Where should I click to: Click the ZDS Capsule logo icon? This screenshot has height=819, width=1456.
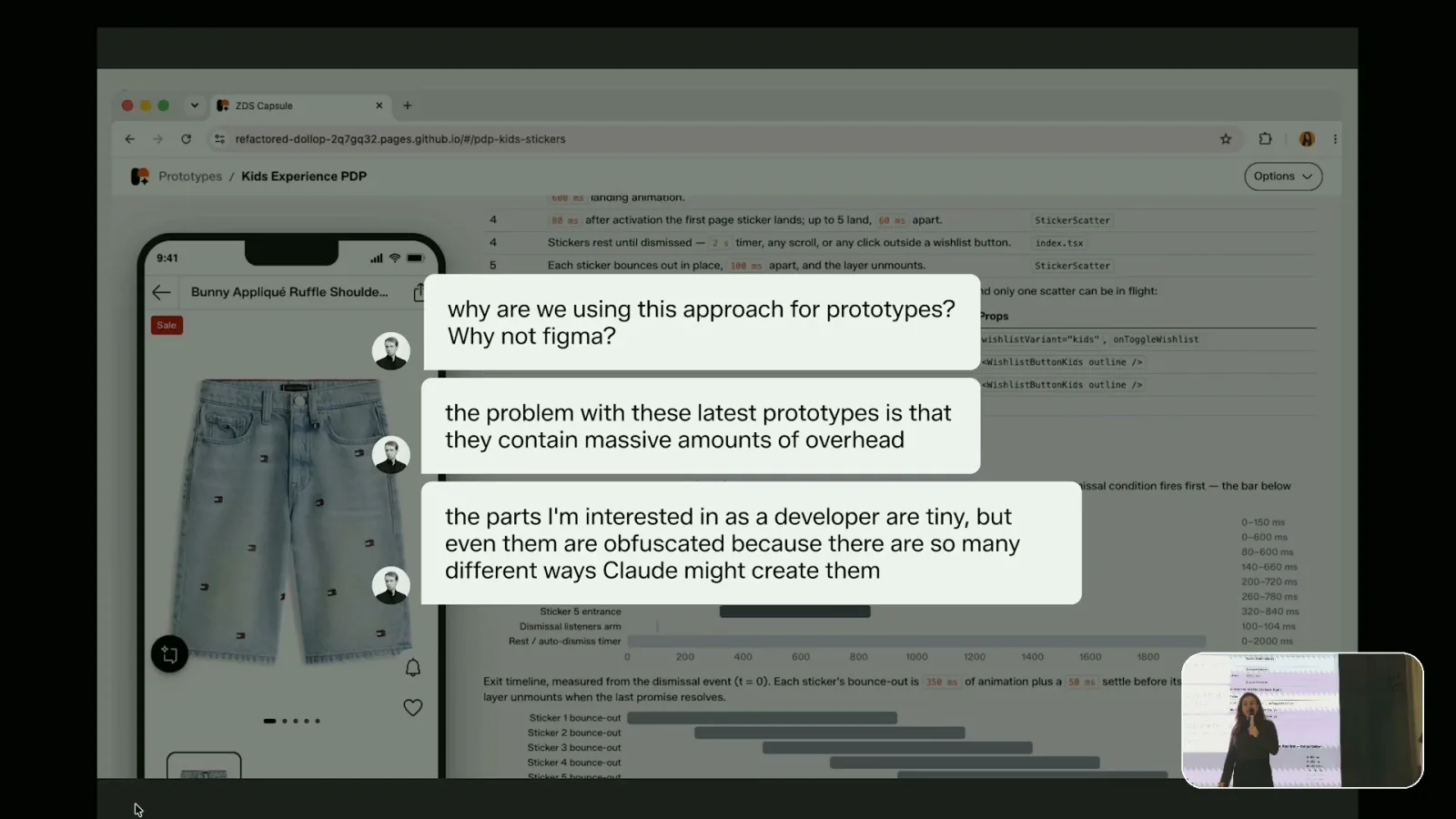(139, 177)
